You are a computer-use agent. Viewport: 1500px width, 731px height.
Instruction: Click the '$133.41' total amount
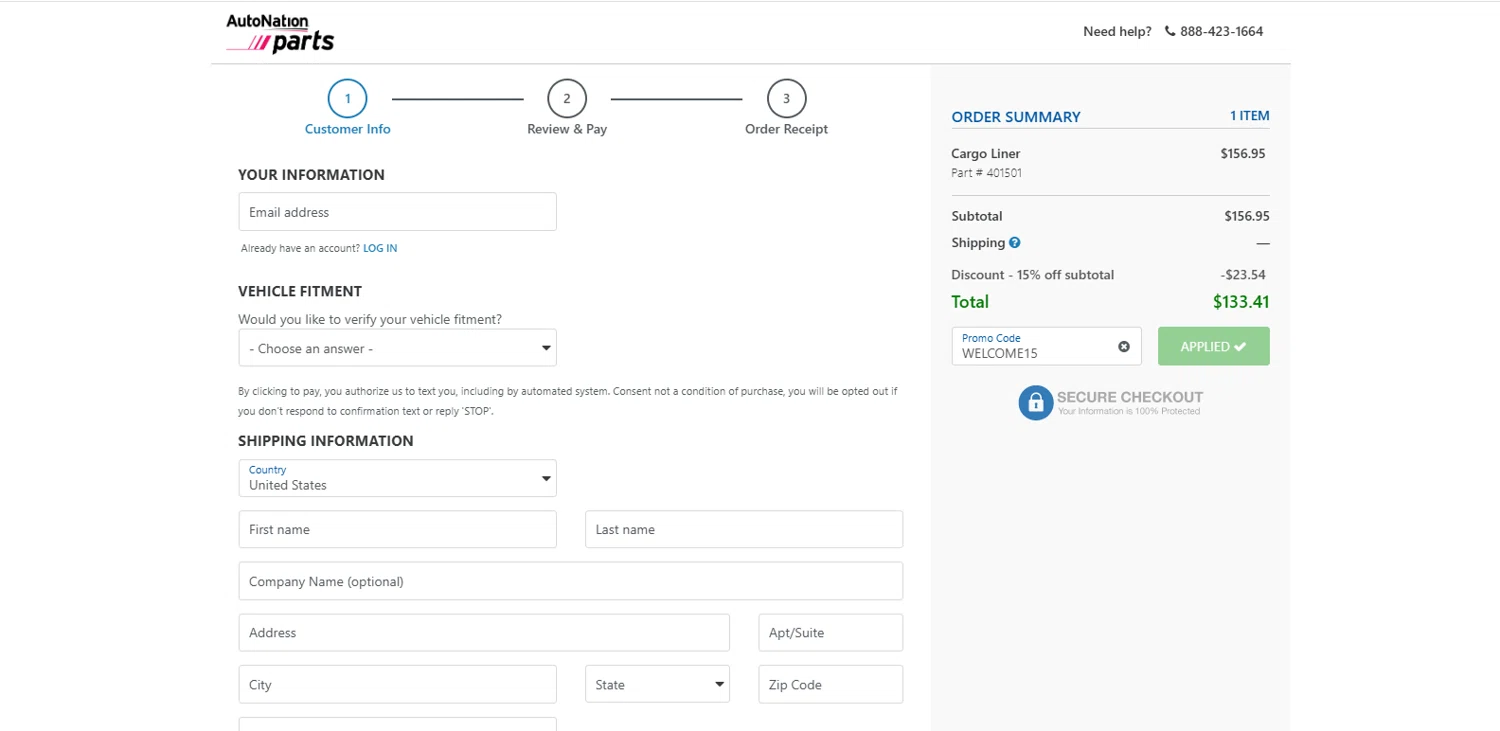tap(1241, 302)
